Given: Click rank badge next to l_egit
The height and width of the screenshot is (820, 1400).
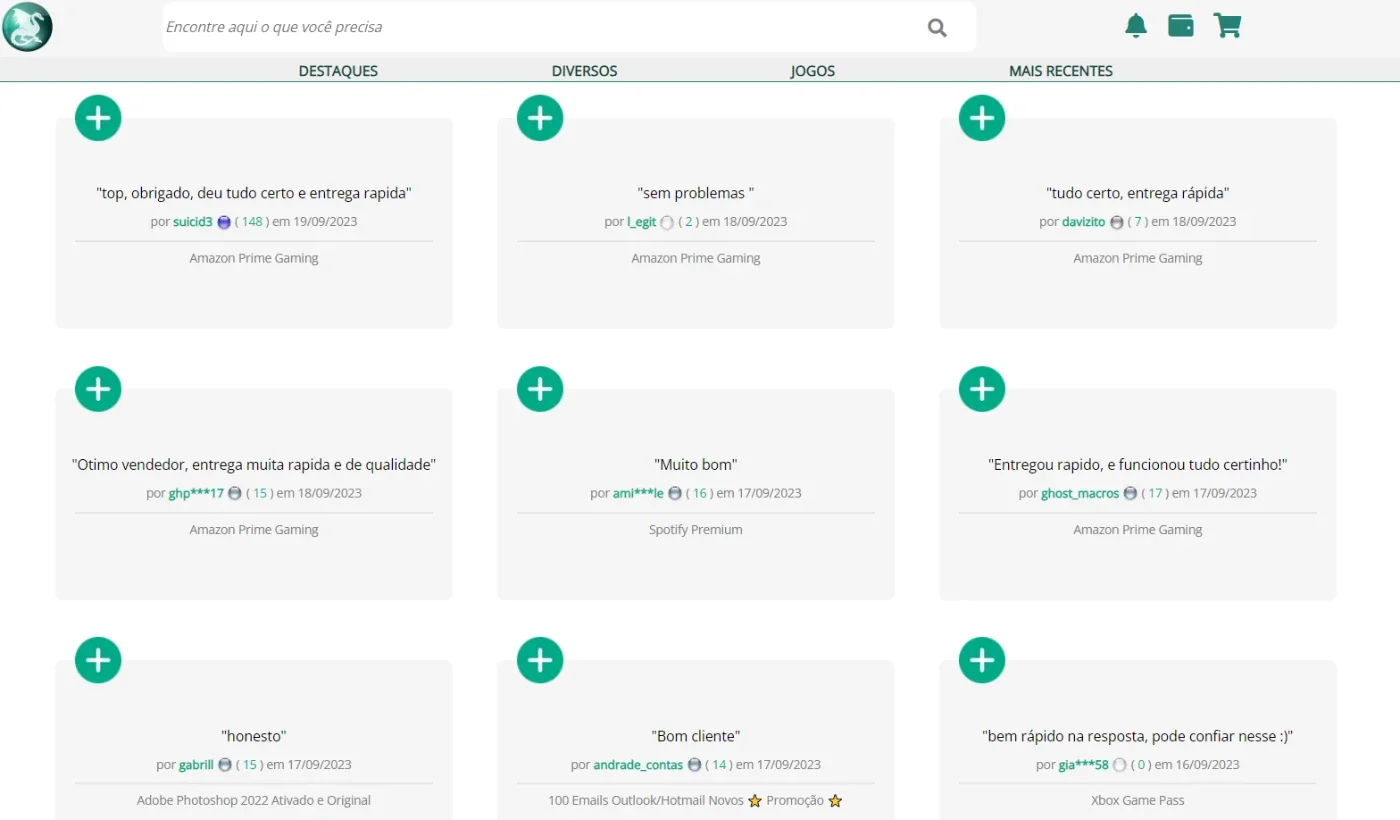Looking at the screenshot, I should click(x=667, y=222).
